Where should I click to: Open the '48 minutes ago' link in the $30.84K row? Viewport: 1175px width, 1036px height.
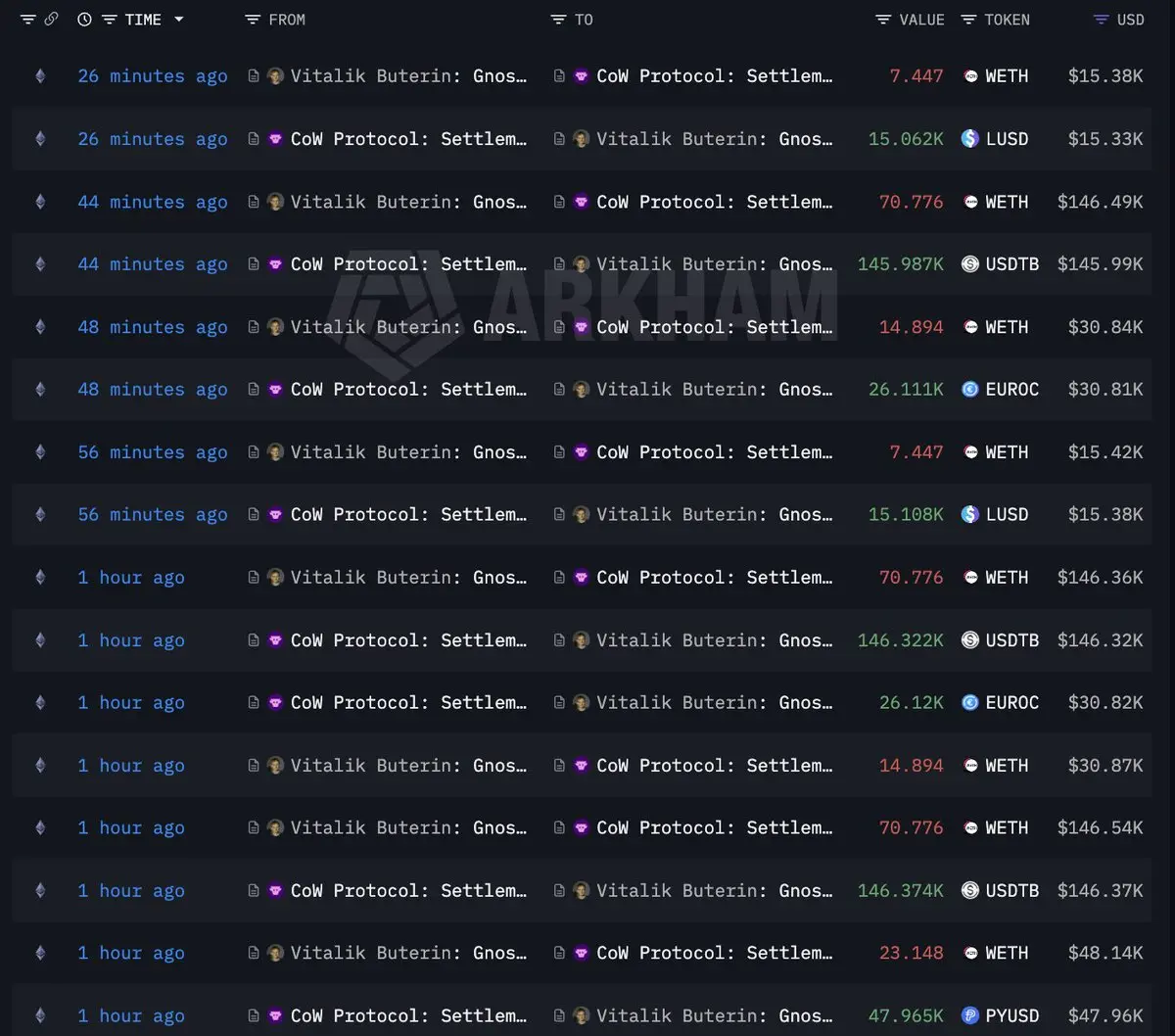click(153, 327)
